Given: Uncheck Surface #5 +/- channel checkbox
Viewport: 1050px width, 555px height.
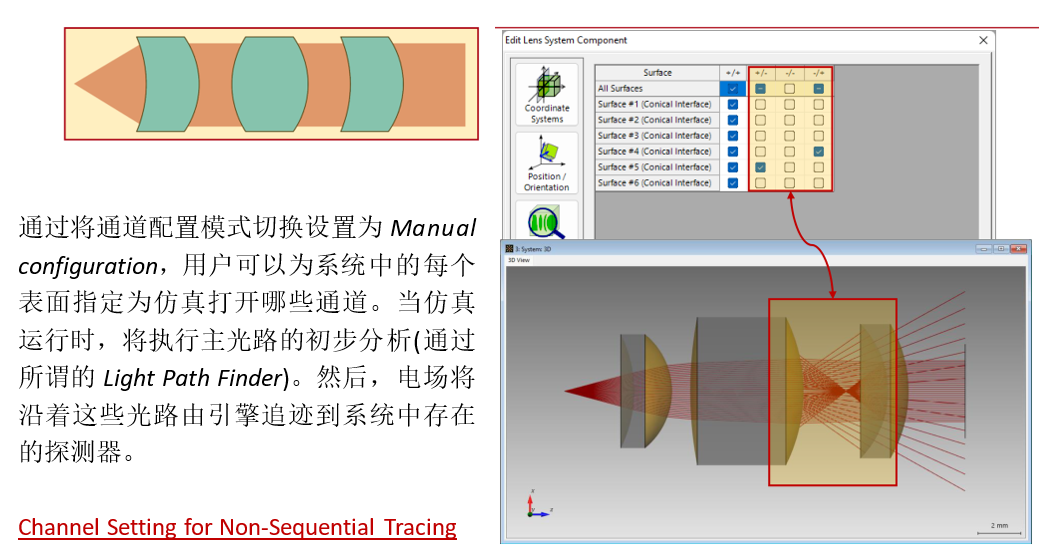Looking at the screenshot, I should [x=761, y=167].
